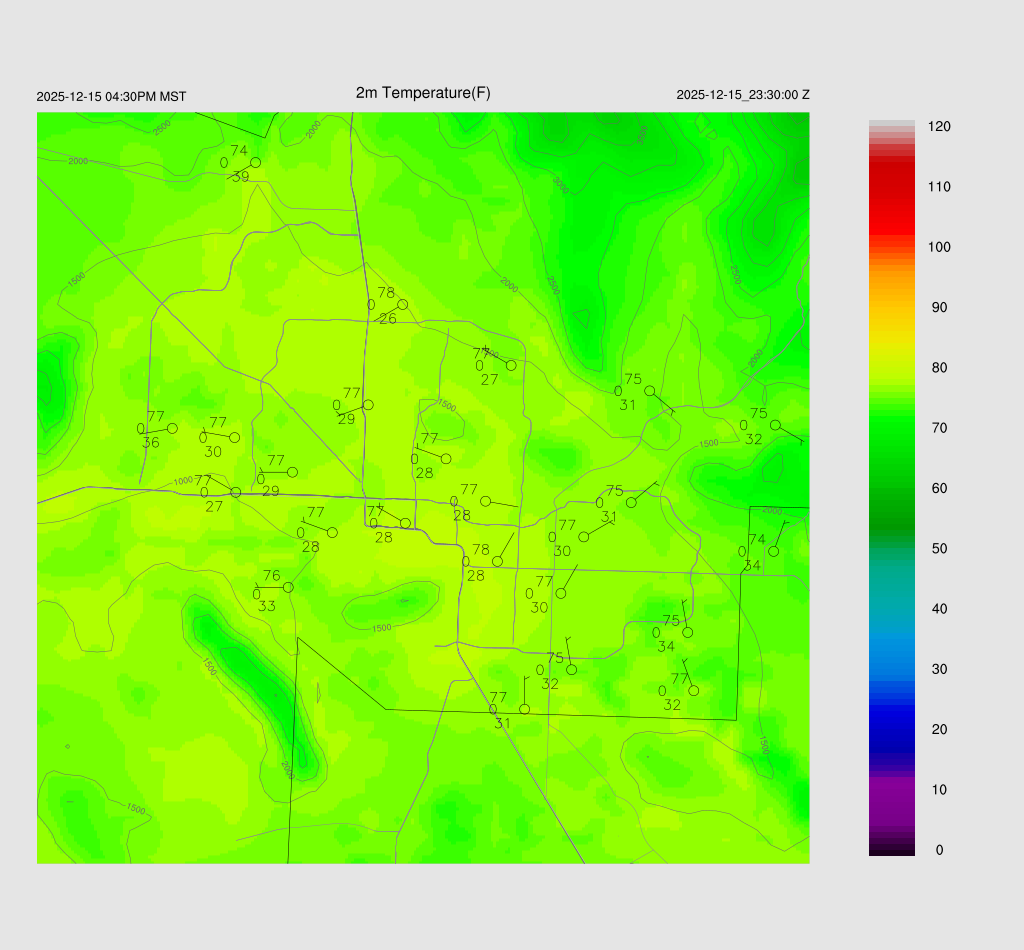Click the 120 label on the color scale
Viewport: 1024px width, 950px height.
939,127
